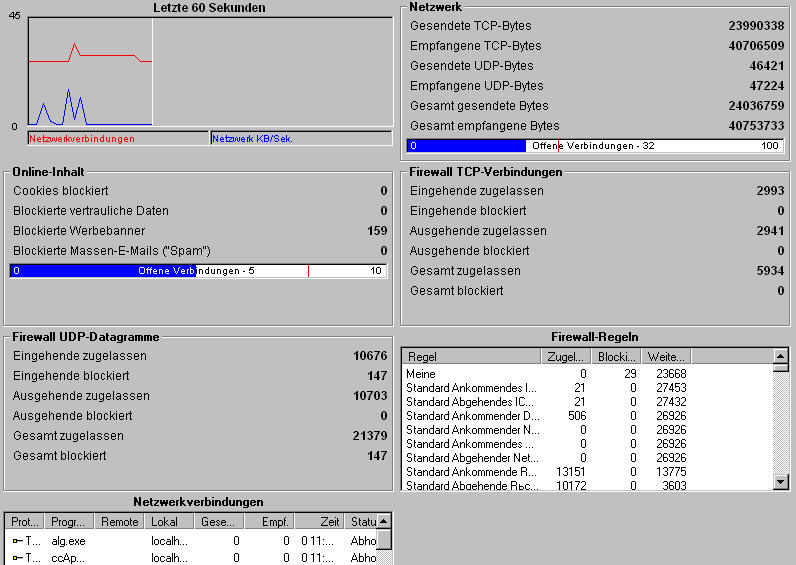The width and height of the screenshot is (796, 565).
Task: Click the connection icon beside ccAp...
Action: click(17, 558)
